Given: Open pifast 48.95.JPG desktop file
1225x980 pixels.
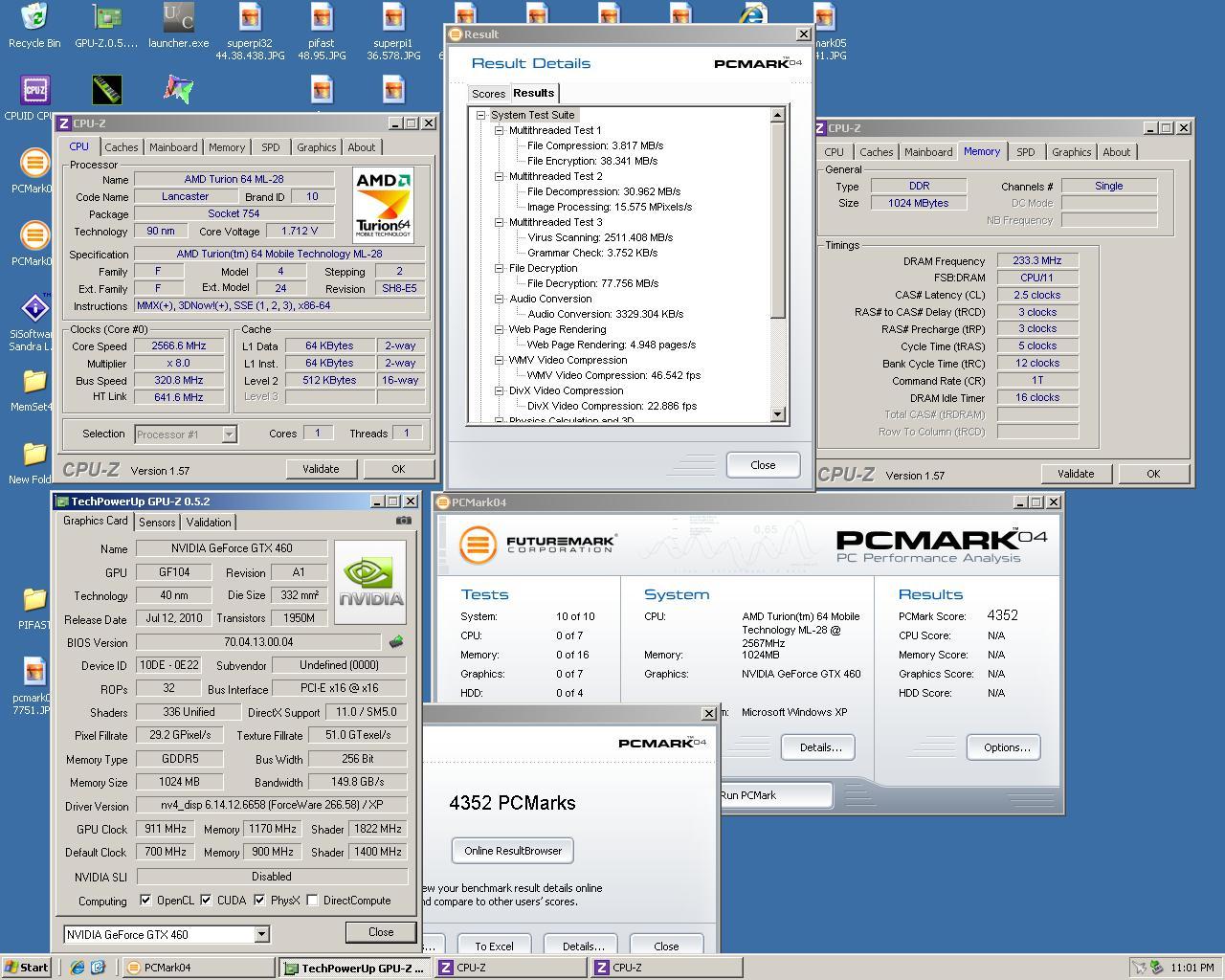Looking at the screenshot, I should 322,33.
